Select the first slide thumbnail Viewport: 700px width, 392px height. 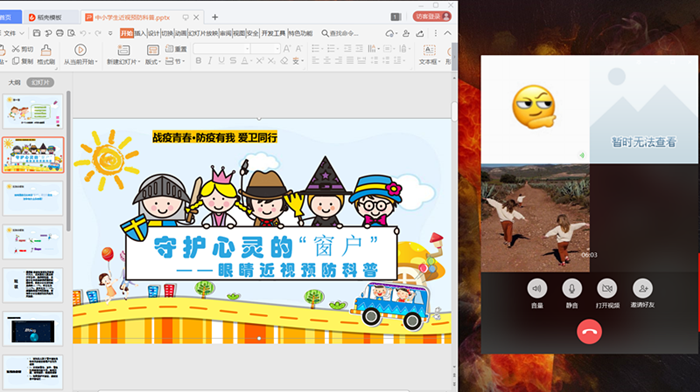[33, 111]
